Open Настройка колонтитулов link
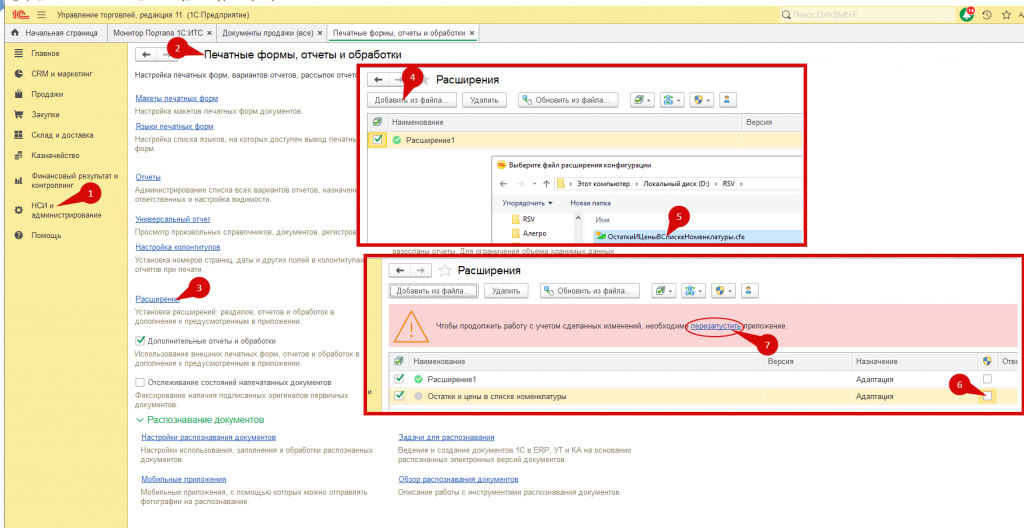1024x528 pixels. 178,247
